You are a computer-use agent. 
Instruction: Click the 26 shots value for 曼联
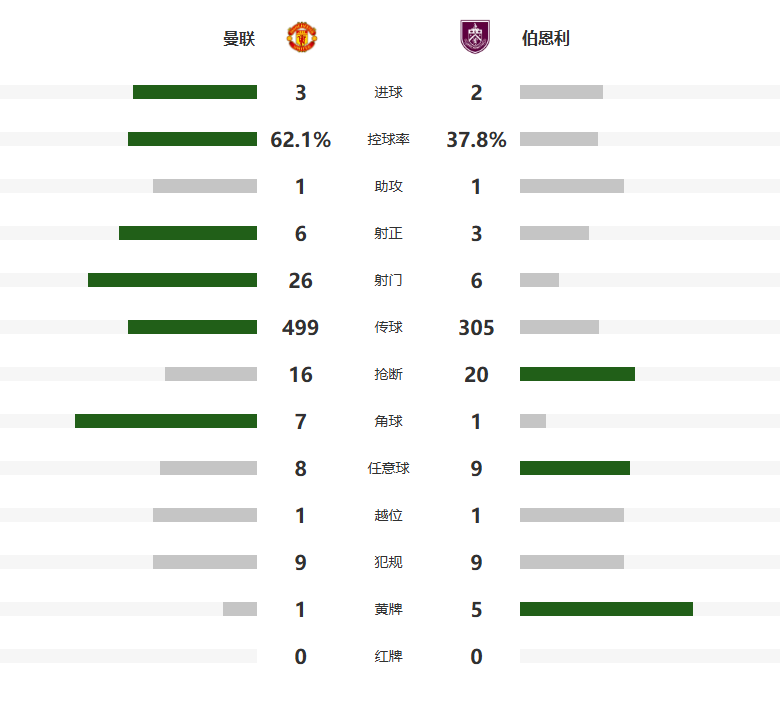(300, 281)
